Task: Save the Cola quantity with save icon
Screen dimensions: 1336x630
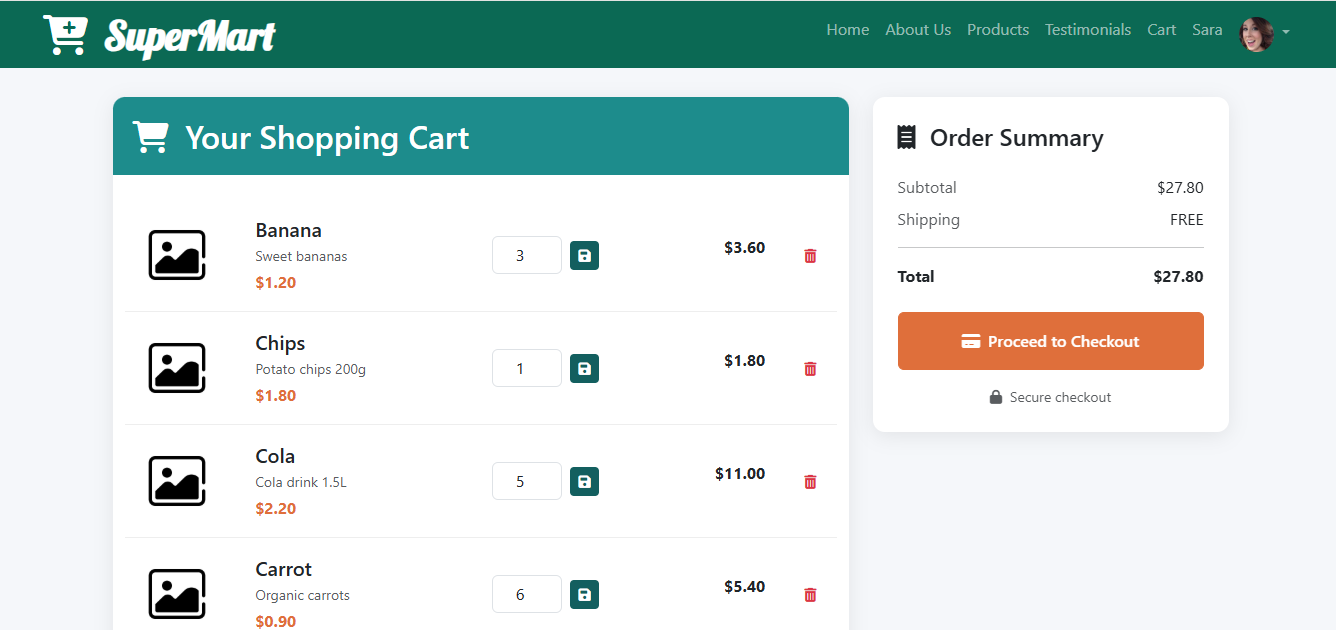Action: click(584, 482)
